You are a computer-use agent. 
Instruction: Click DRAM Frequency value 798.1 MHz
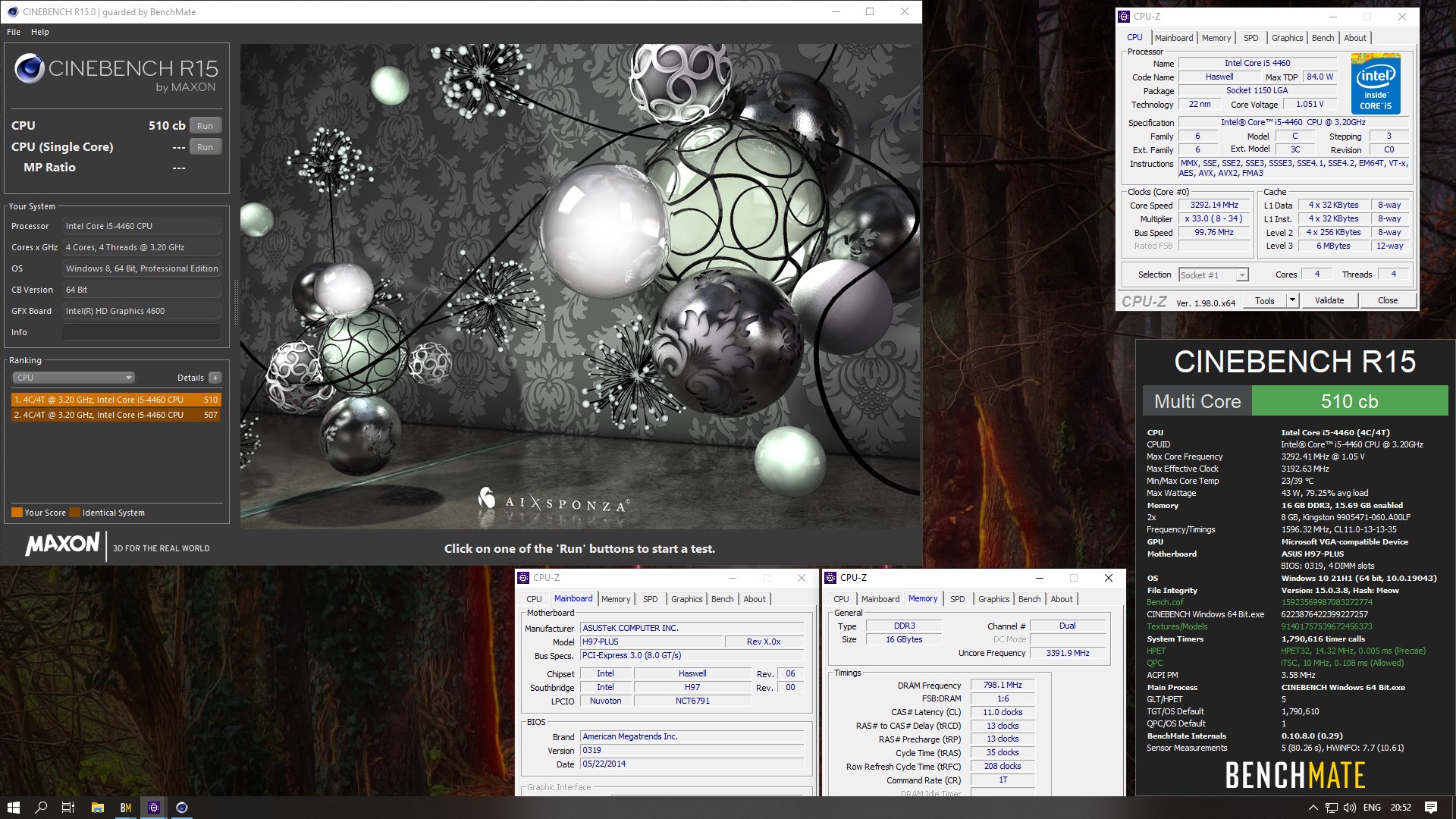[x=1003, y=686]
